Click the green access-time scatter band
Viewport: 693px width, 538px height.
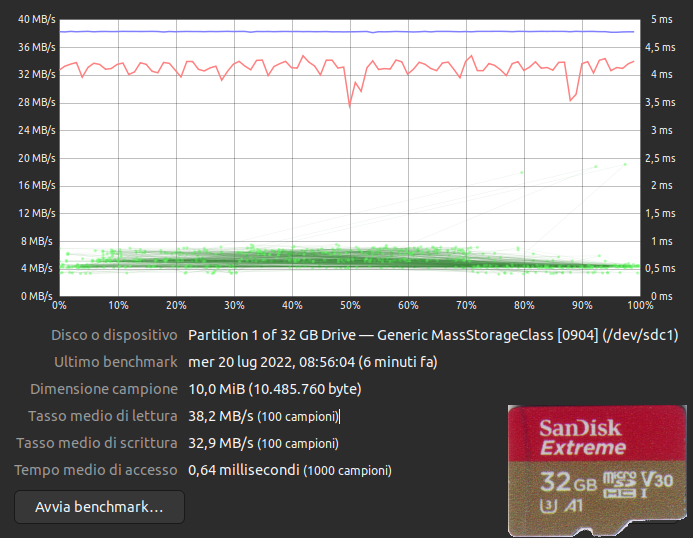[300, 260]
